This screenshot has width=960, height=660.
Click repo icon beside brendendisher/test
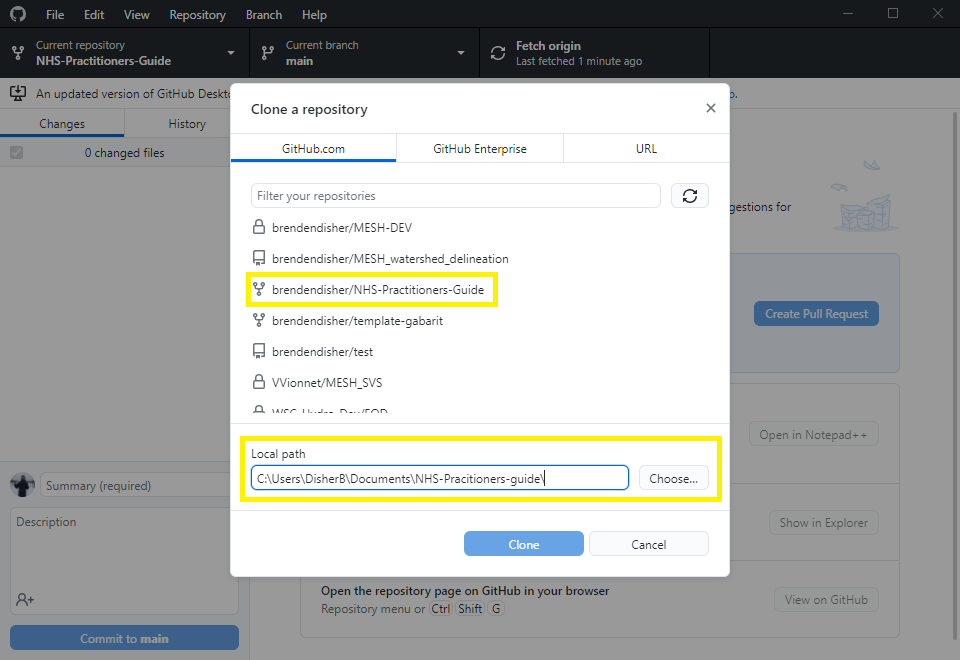[x=259, y=351]
